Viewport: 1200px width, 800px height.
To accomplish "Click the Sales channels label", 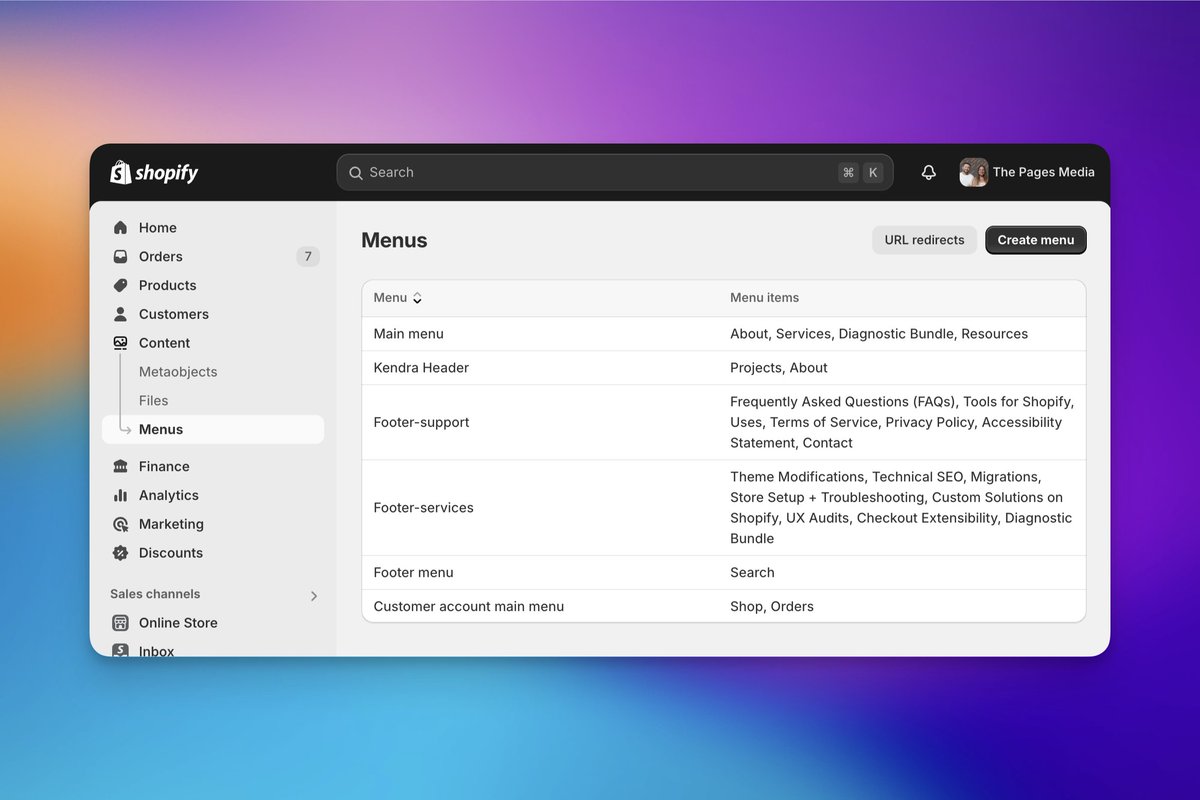I will pyautogui.click(x=155, y=594).
